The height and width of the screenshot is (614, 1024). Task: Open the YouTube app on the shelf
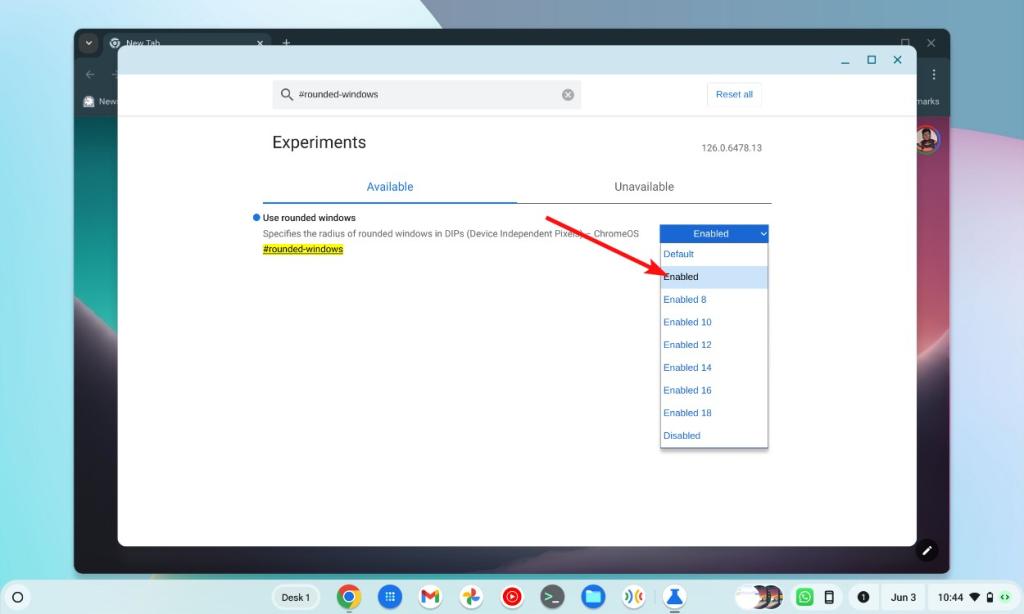[512, 597]
